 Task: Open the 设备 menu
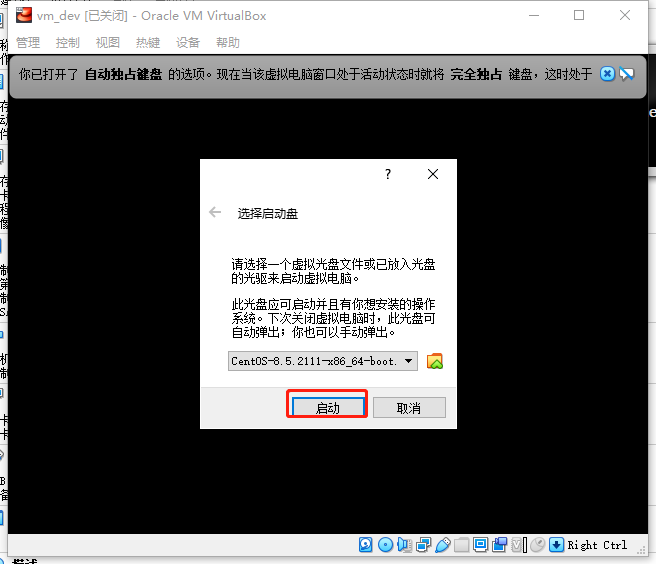point(188,42)
